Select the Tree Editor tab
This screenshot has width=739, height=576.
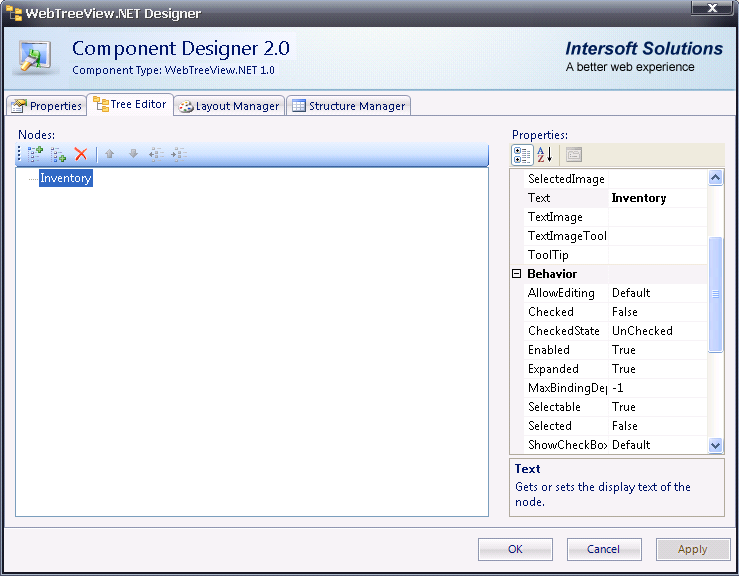130,104
